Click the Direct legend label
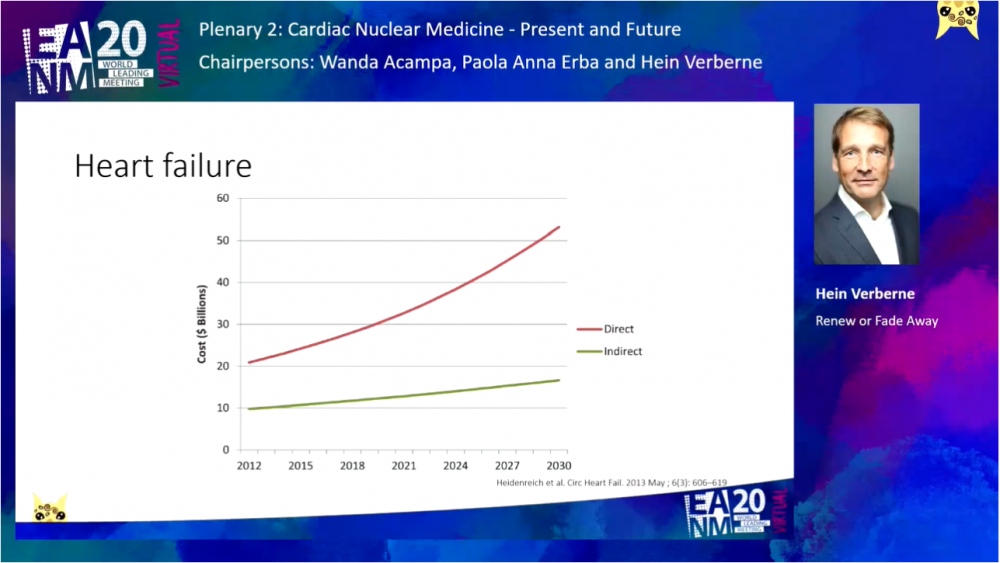 [x=619, y=329]
